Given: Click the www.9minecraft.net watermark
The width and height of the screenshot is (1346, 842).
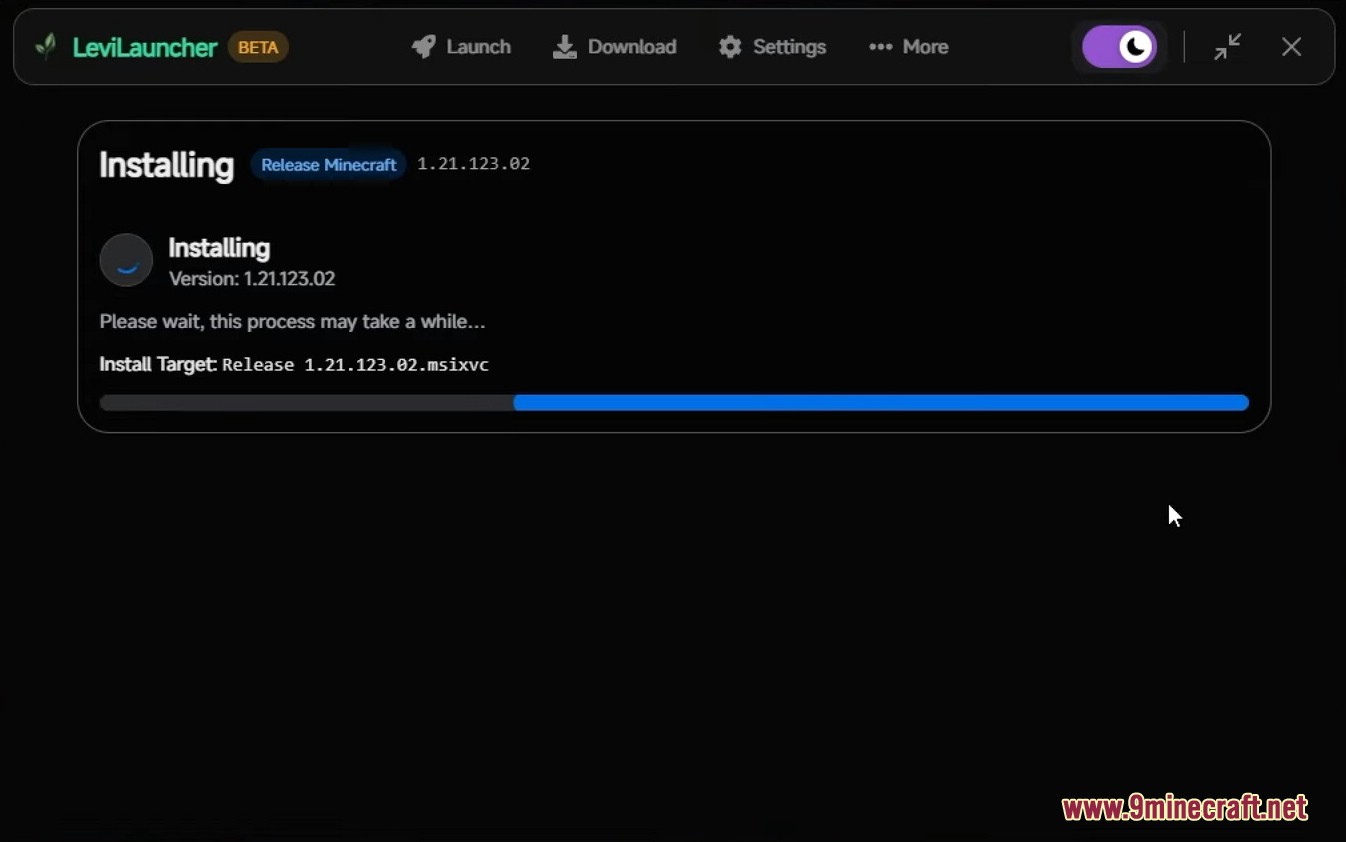Looking at the screenshot, I should (1184, 808).
